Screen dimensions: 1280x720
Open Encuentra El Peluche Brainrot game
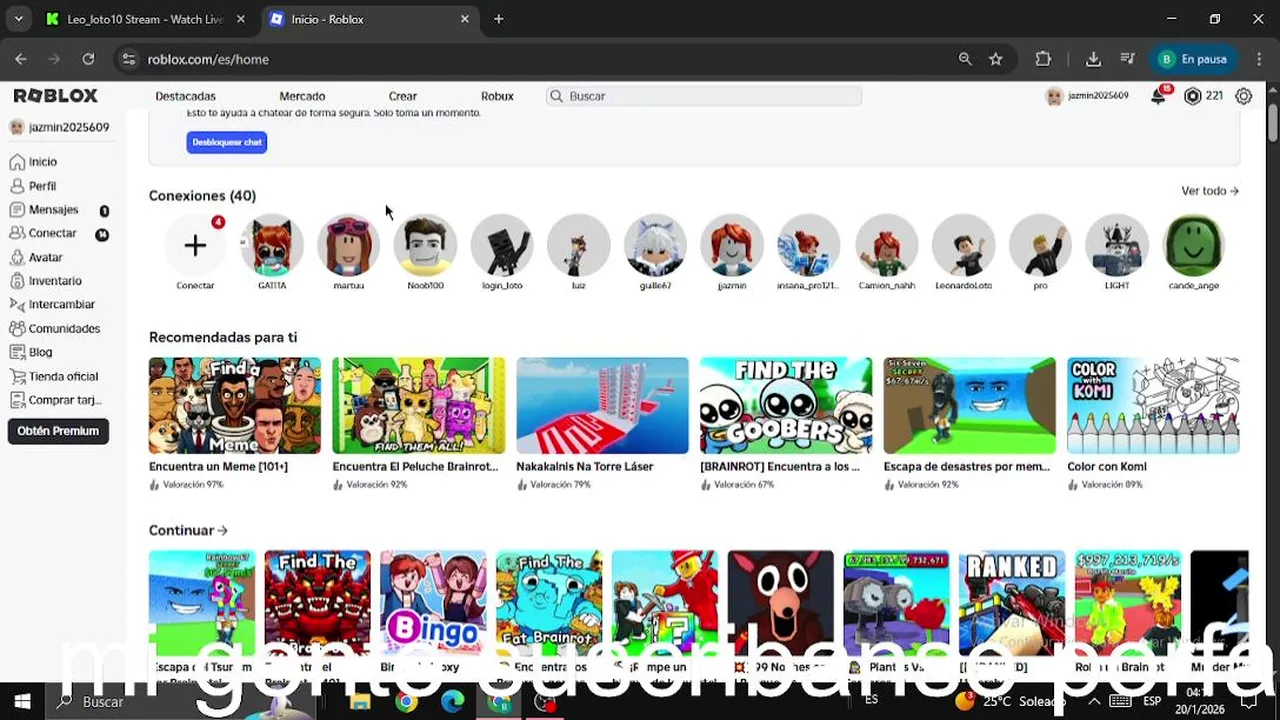coord(418,405)
